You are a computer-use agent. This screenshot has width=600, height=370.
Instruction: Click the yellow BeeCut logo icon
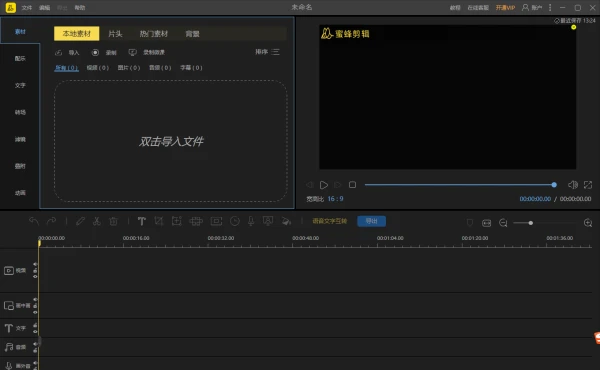pos(11,8)
